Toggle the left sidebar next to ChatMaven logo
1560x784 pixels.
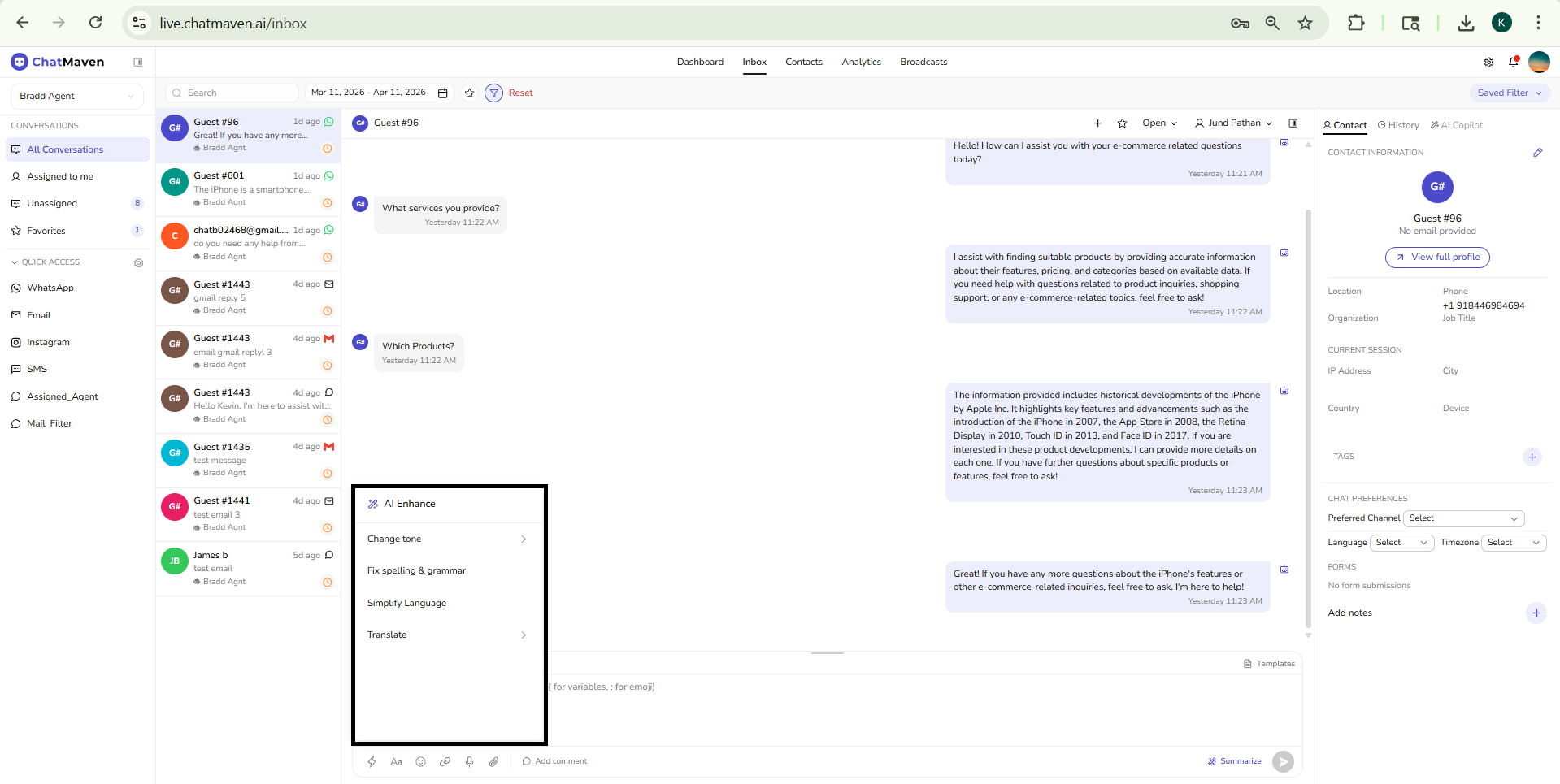tap(138, 62)
